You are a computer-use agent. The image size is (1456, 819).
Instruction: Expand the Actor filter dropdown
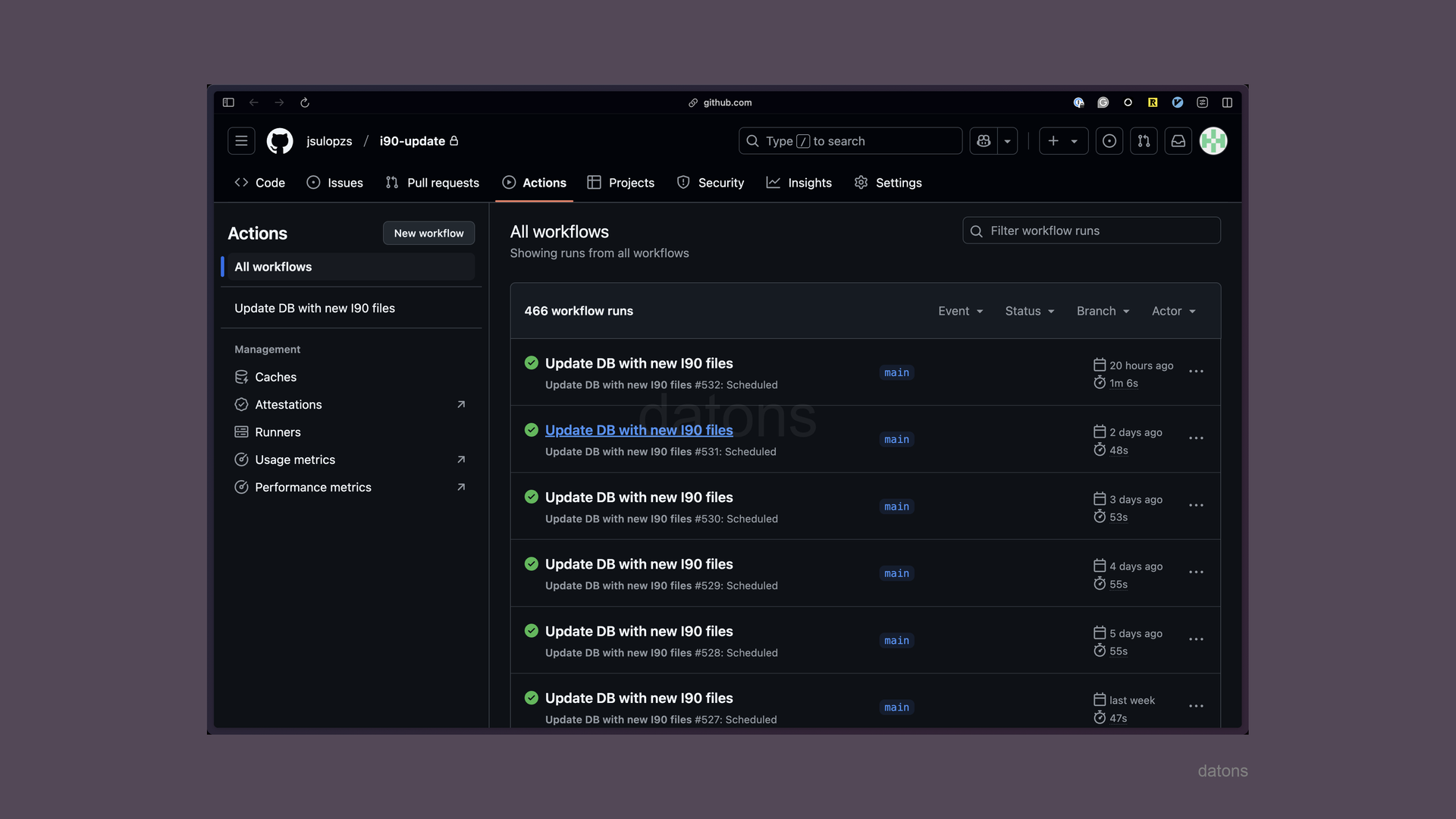(x=1173, y=311)
